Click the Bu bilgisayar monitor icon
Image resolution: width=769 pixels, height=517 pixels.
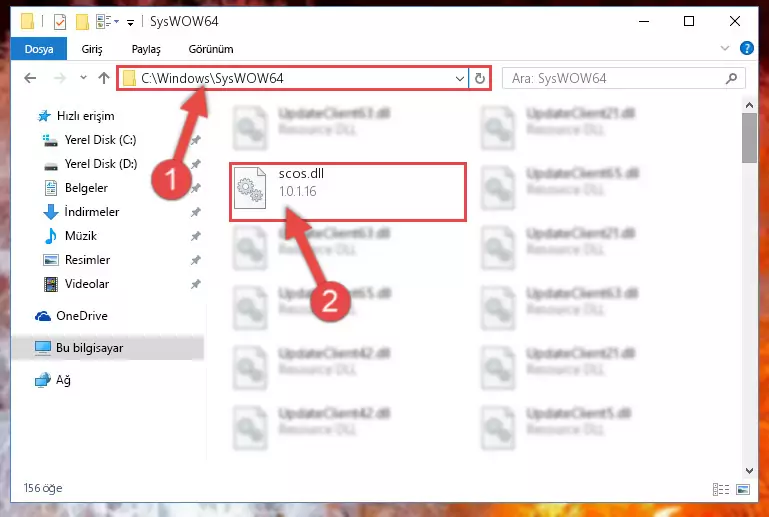pos(43,348)
